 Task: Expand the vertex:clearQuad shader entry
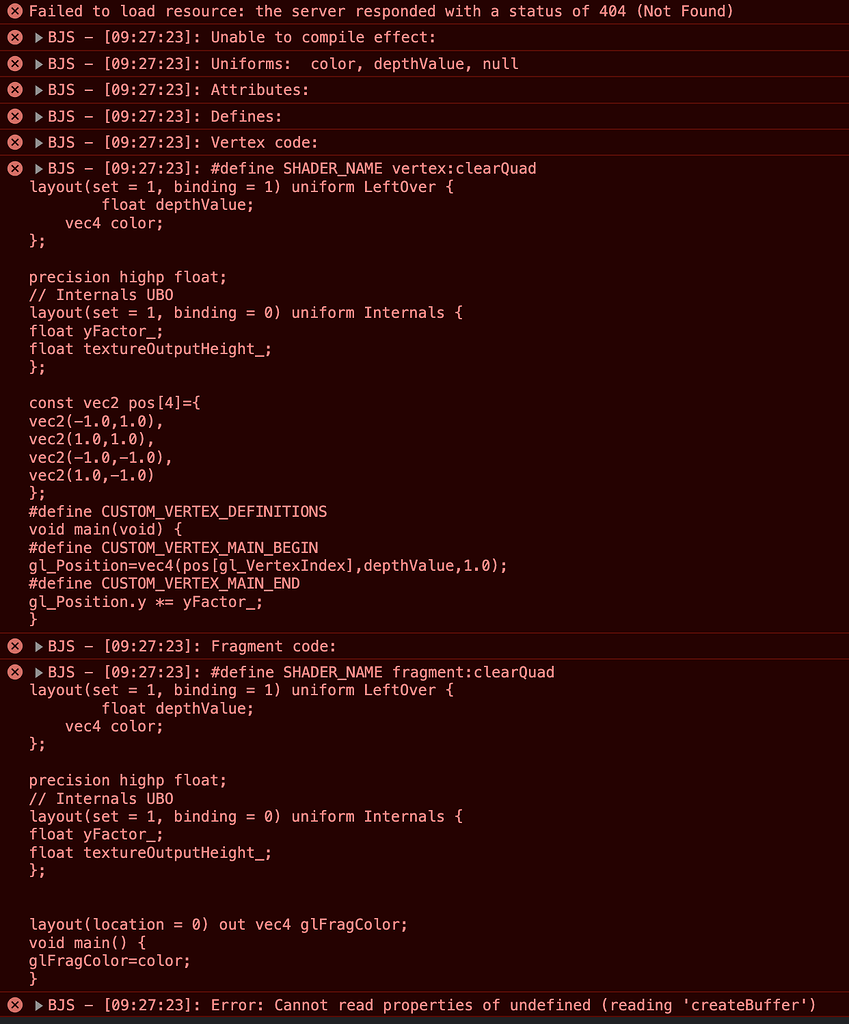click(39, 168)
